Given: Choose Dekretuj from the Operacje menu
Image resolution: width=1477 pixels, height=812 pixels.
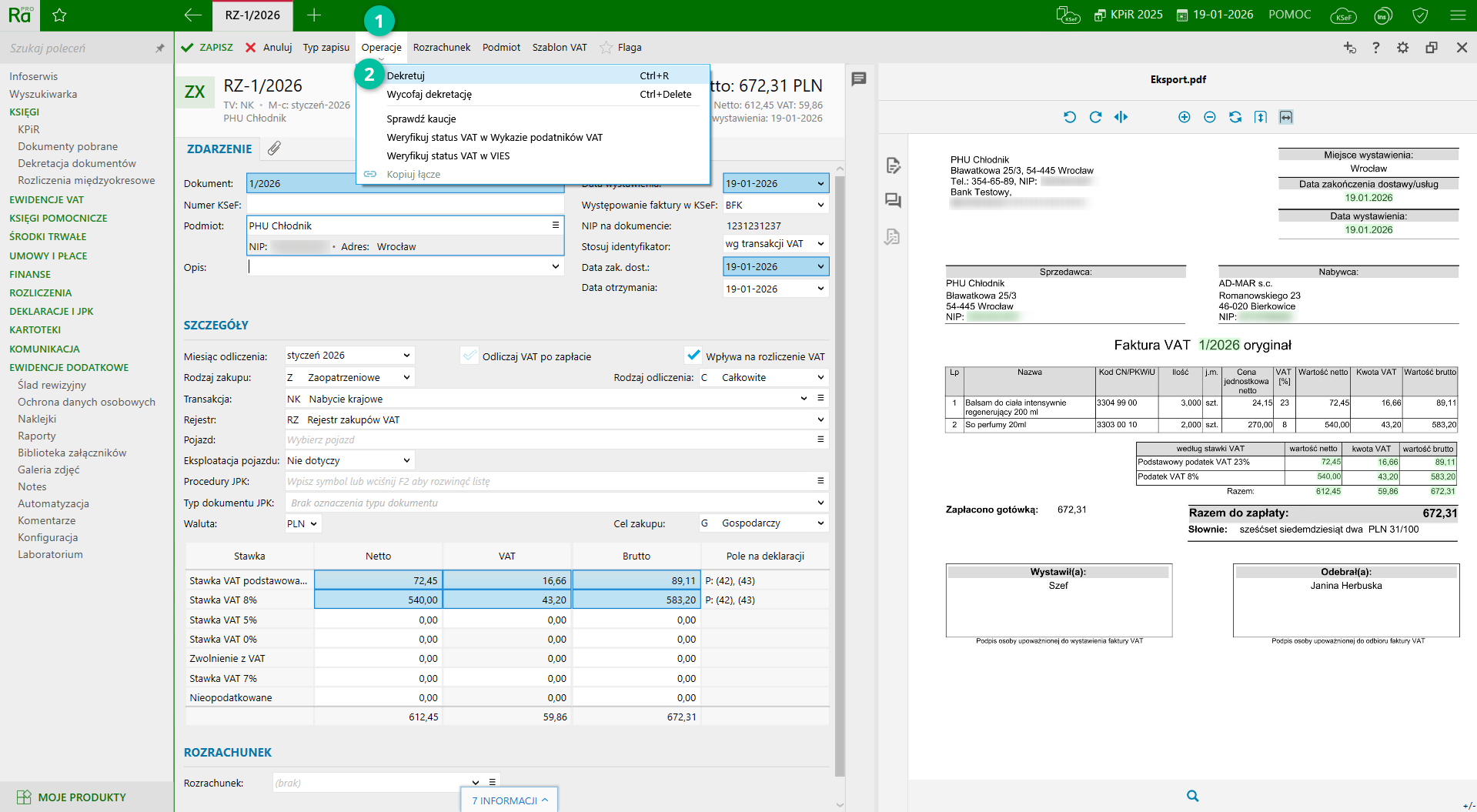Looking at the screenshot, I should click(406, 75).
